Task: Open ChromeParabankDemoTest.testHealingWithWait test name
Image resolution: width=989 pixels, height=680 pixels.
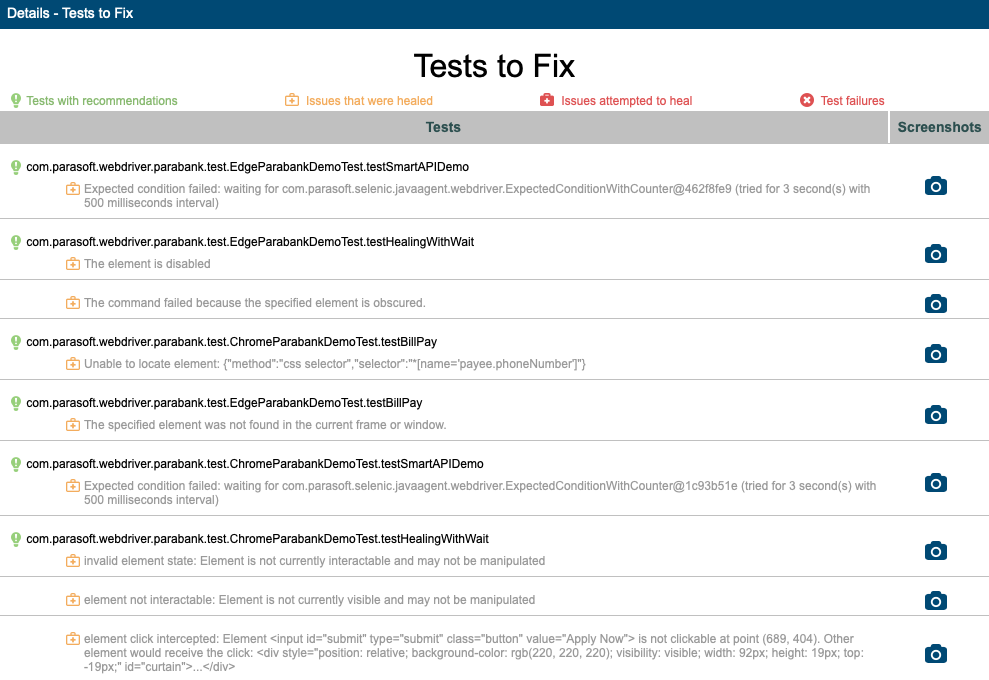Action: [x=257, y=539]
